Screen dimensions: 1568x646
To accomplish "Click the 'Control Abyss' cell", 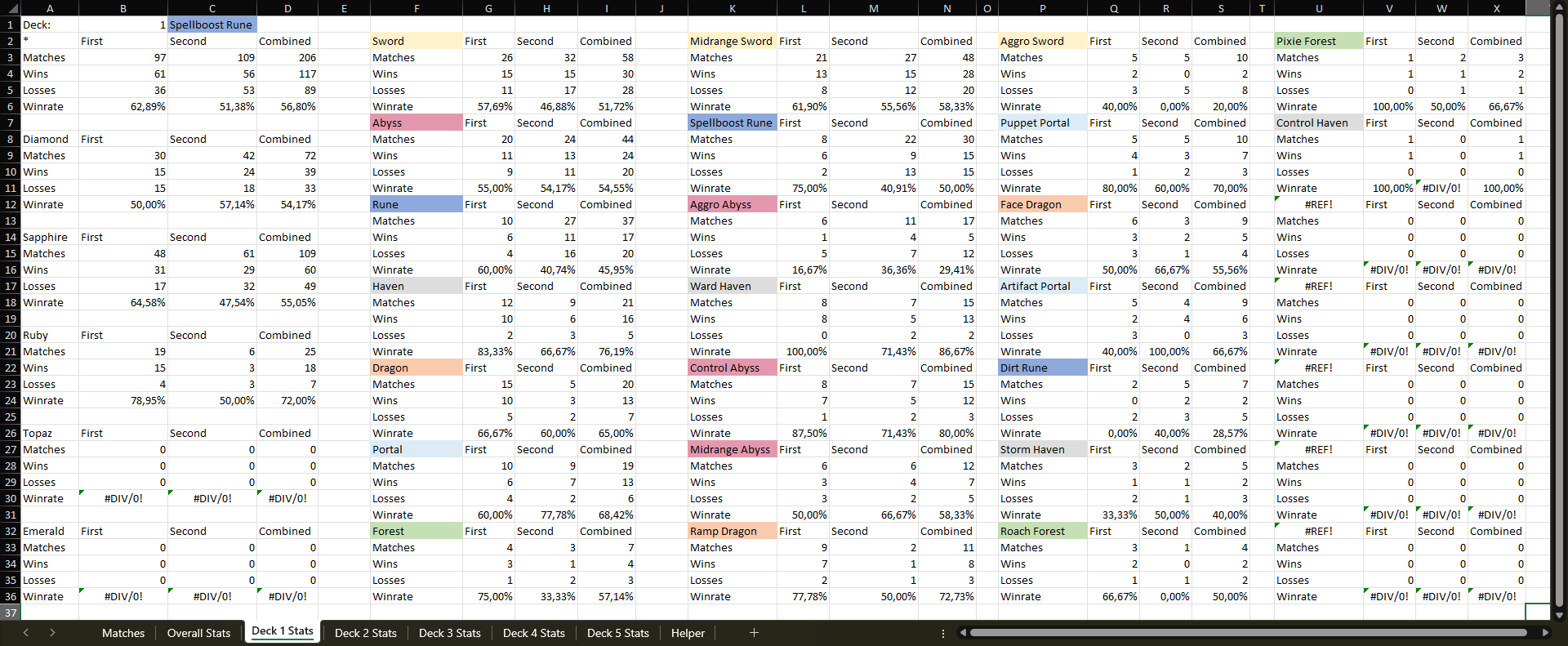I will coord(733,368).
